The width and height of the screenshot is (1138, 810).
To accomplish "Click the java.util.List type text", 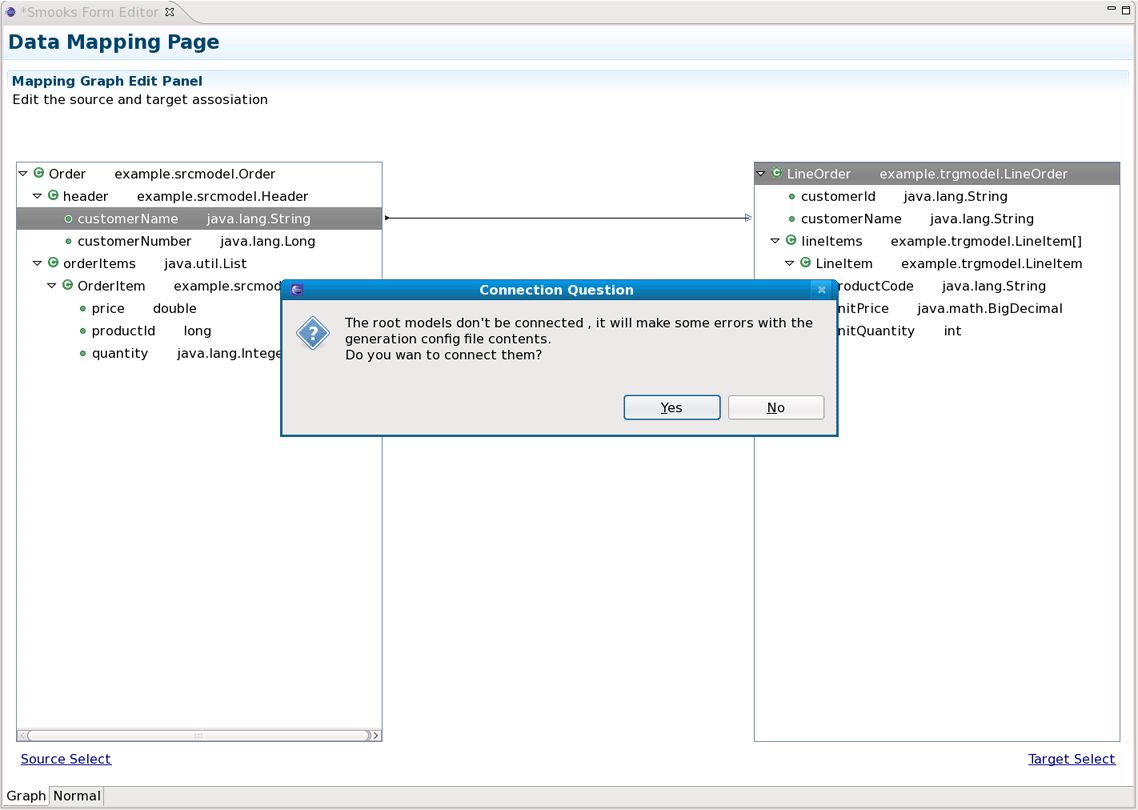I will point(205,263).
